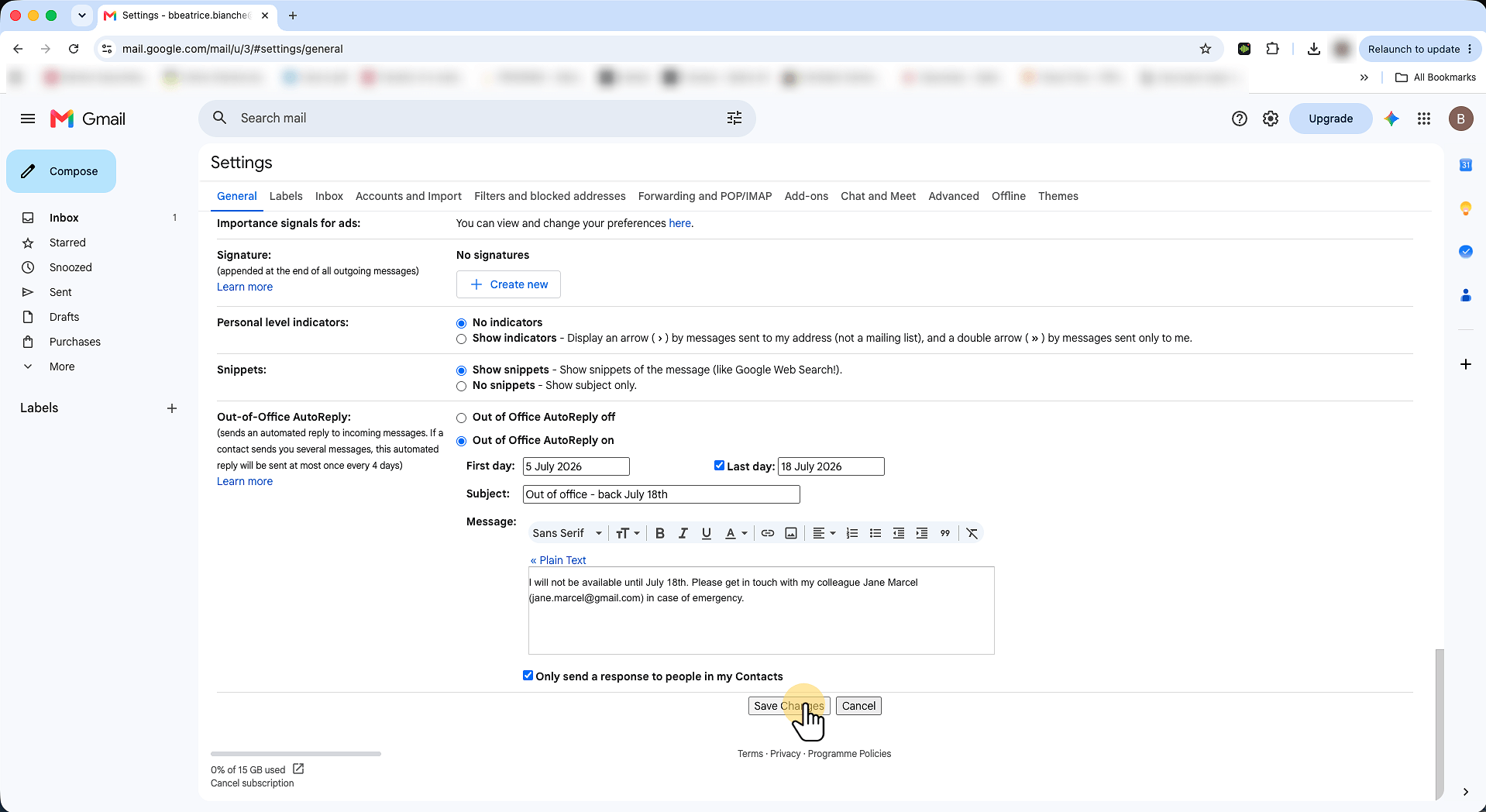
Task: Open Gmail settings gear icon
Action: (x=1271, y=119)
